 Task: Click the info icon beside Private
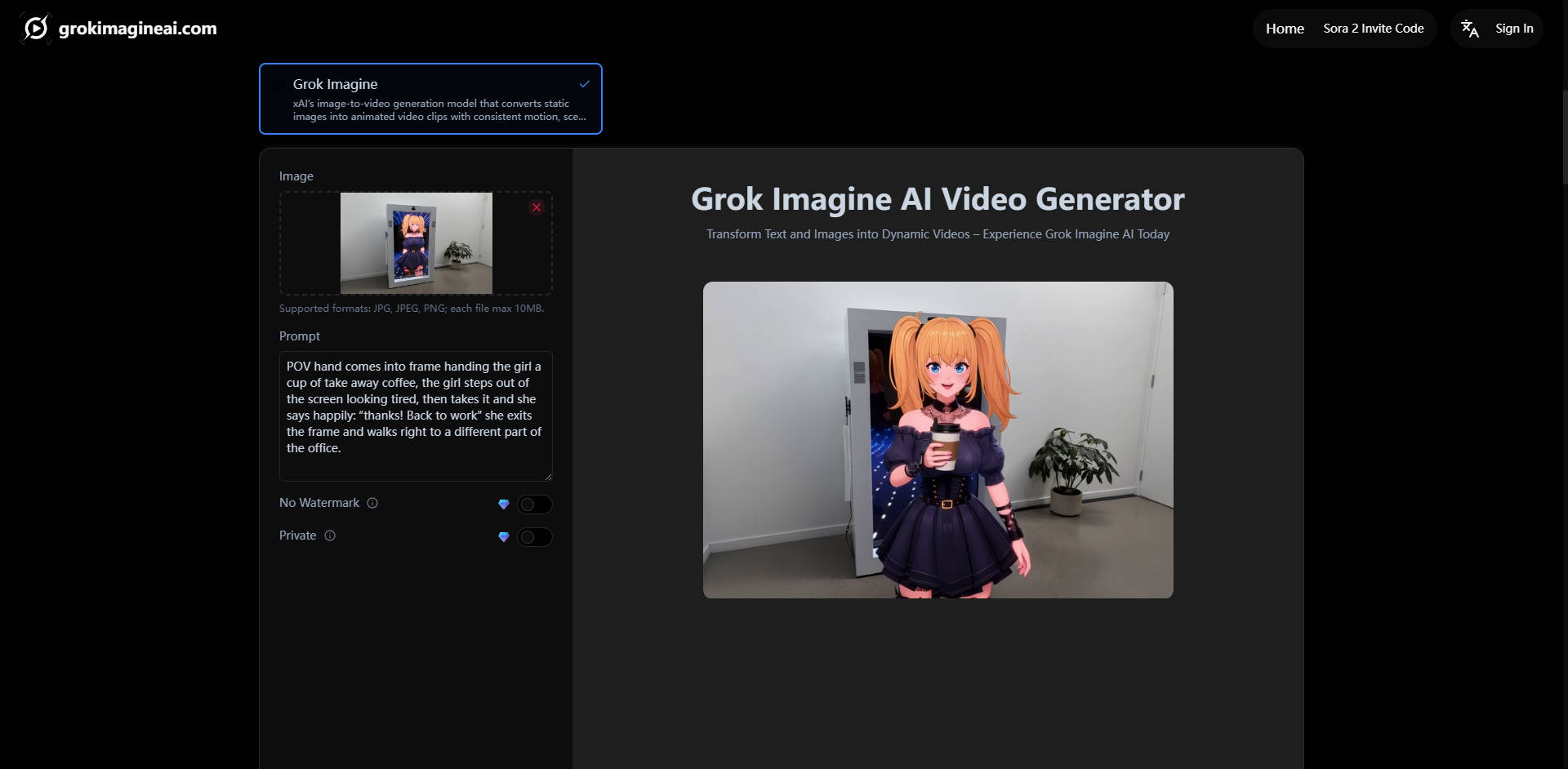click(330, 536)
